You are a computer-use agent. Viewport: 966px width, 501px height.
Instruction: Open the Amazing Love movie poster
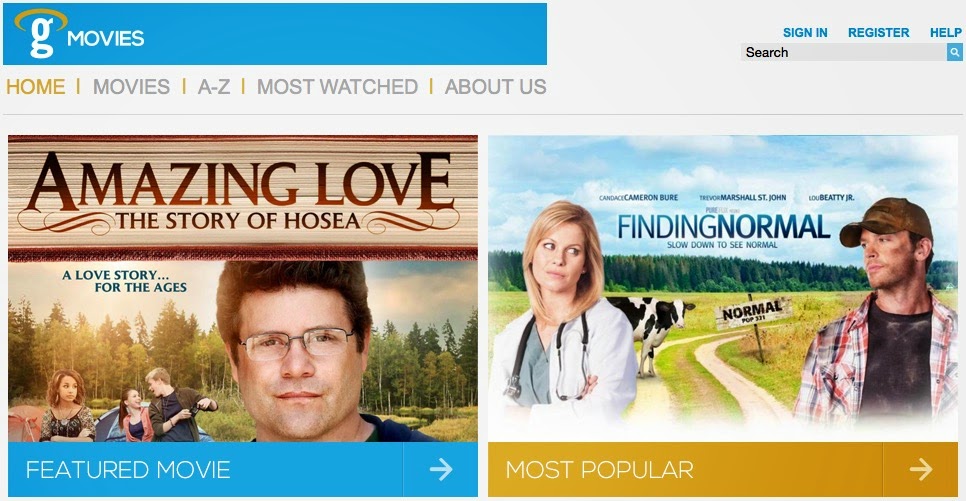tap(243, 288)
